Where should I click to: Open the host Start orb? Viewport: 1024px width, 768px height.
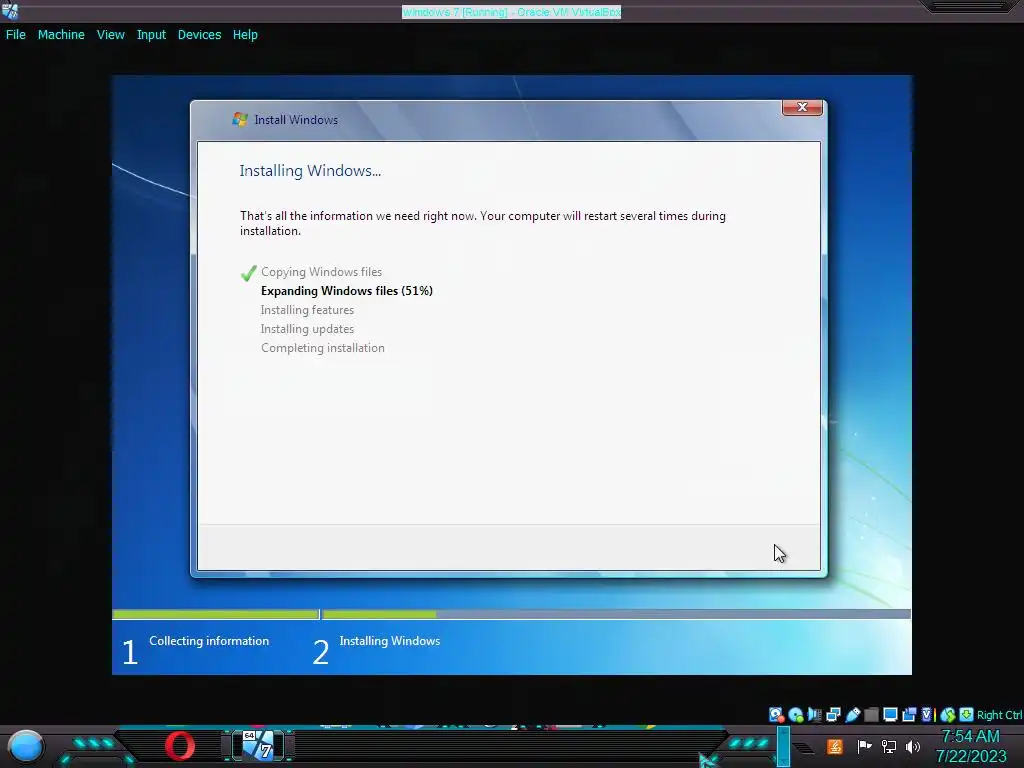[26, 747]
